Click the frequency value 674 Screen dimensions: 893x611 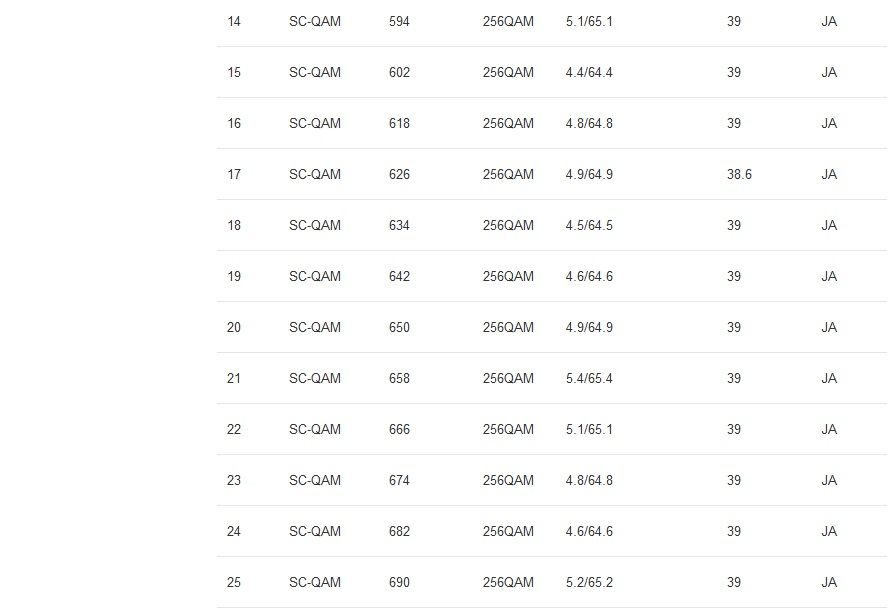tap(399, 480)
